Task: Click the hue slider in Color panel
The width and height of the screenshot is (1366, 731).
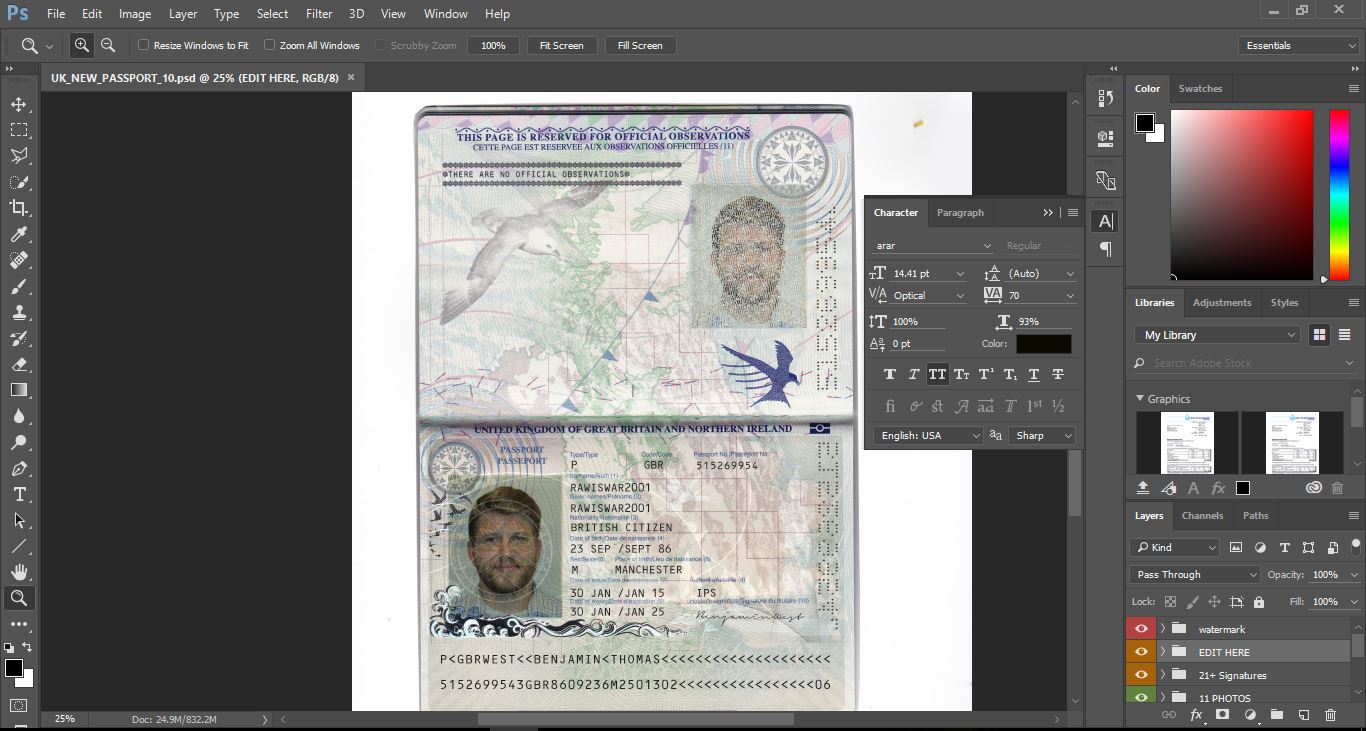Action: point(1338,194)
